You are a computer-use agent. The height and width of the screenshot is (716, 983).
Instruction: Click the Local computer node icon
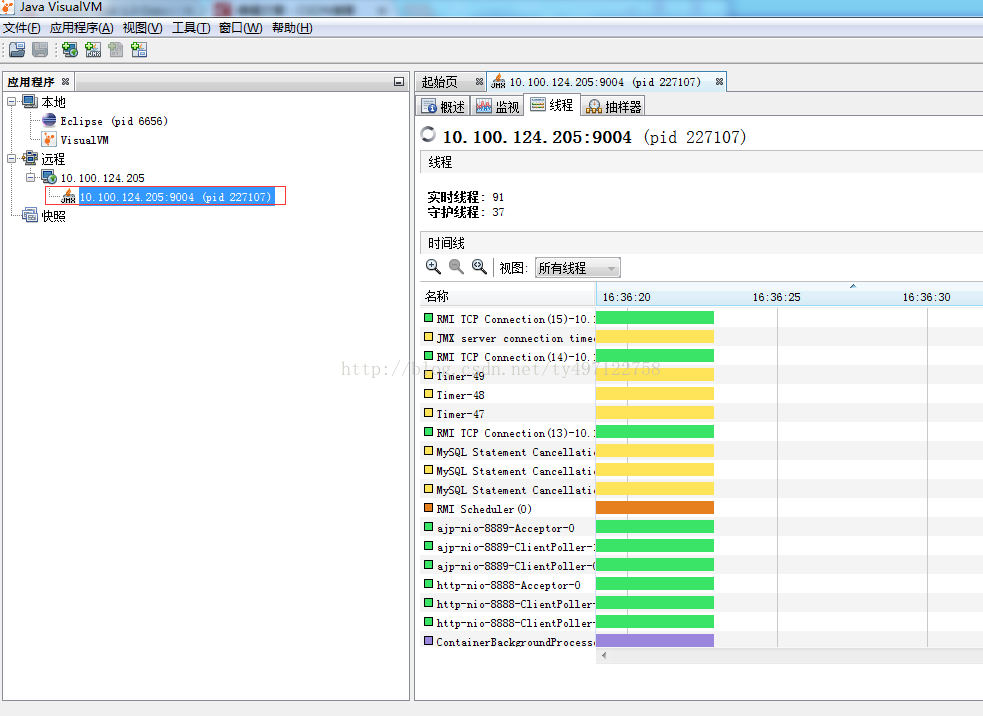(30, 102)
